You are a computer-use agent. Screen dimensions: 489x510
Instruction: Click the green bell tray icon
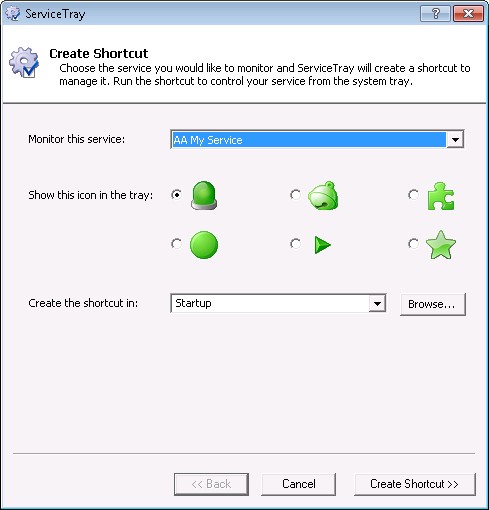pos(323,195)
